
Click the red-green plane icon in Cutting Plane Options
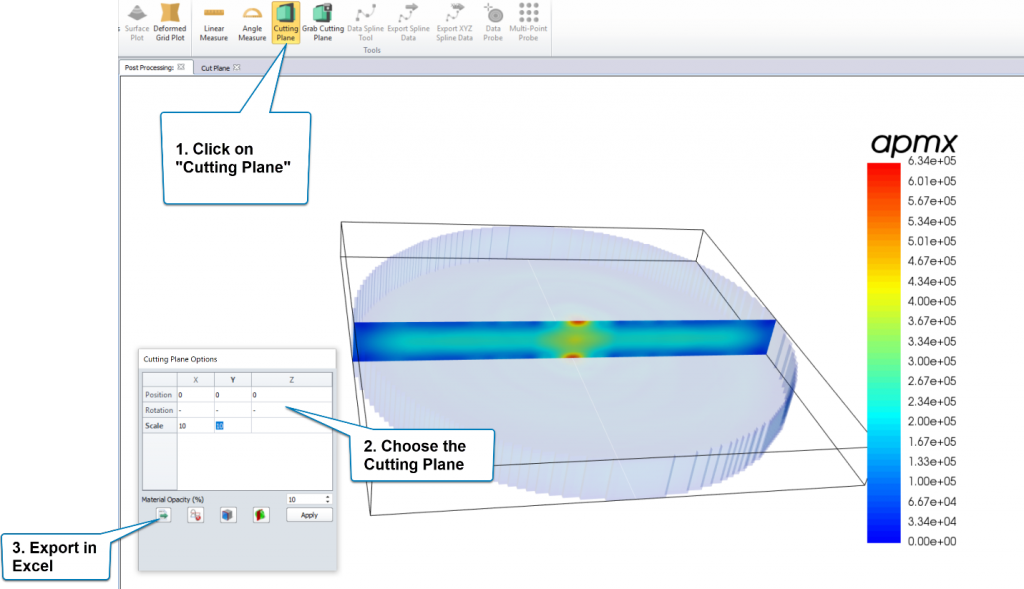259,514
